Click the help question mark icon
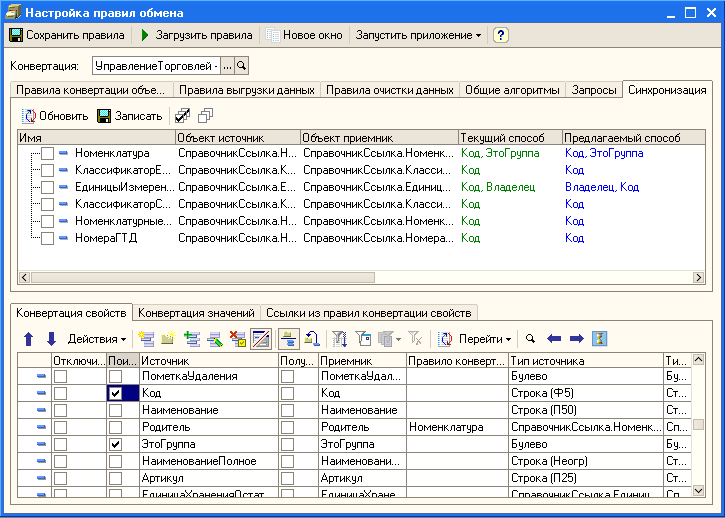 500,35
